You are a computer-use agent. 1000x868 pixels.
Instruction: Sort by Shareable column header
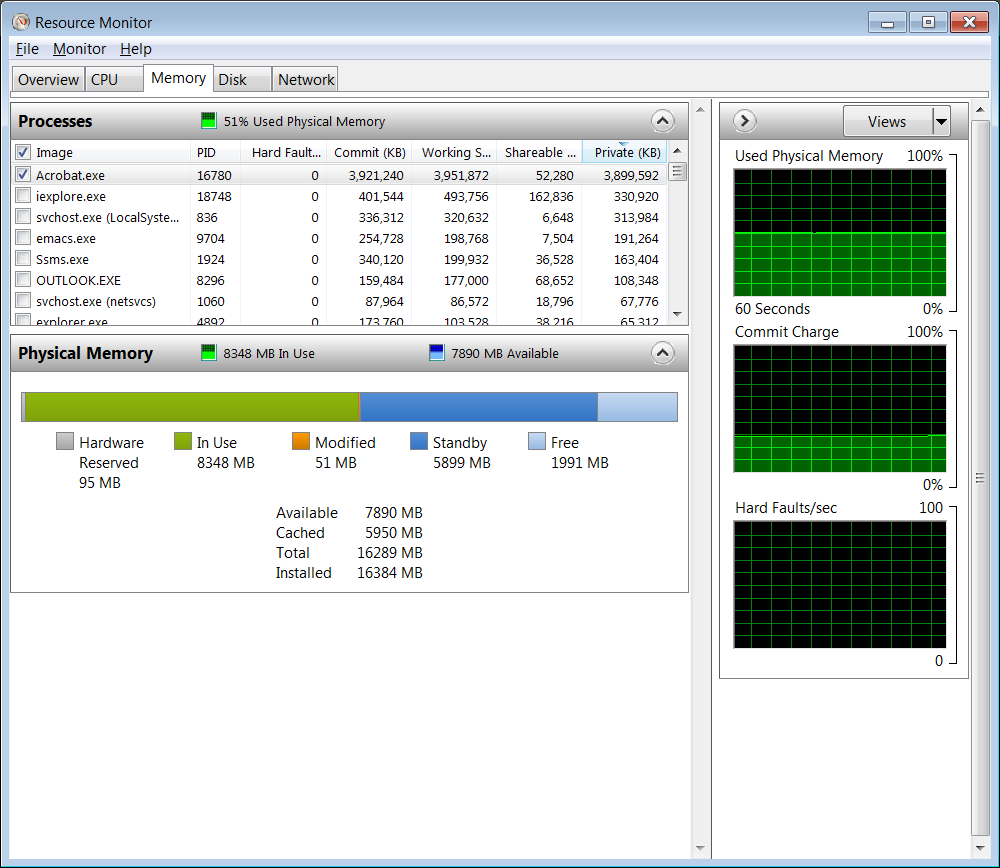click(x=540, y=152)
